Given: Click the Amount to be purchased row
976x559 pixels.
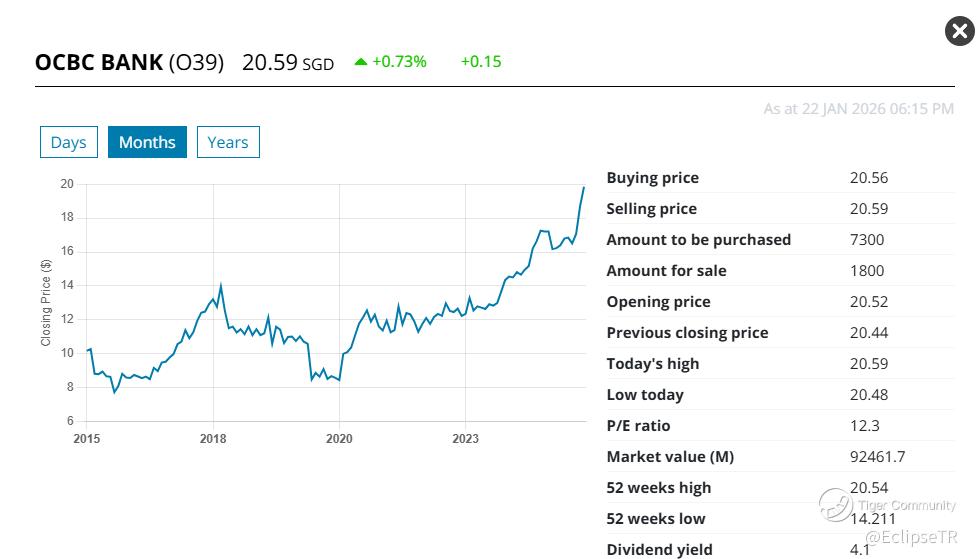Looking at the screenshot, I should coord(698,240).
